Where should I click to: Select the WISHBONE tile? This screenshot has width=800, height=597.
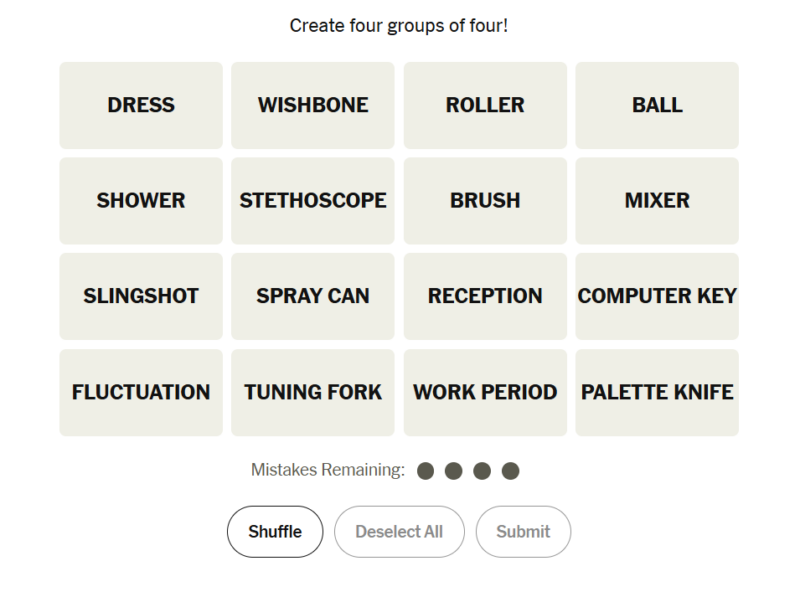(x=313, y=105)
